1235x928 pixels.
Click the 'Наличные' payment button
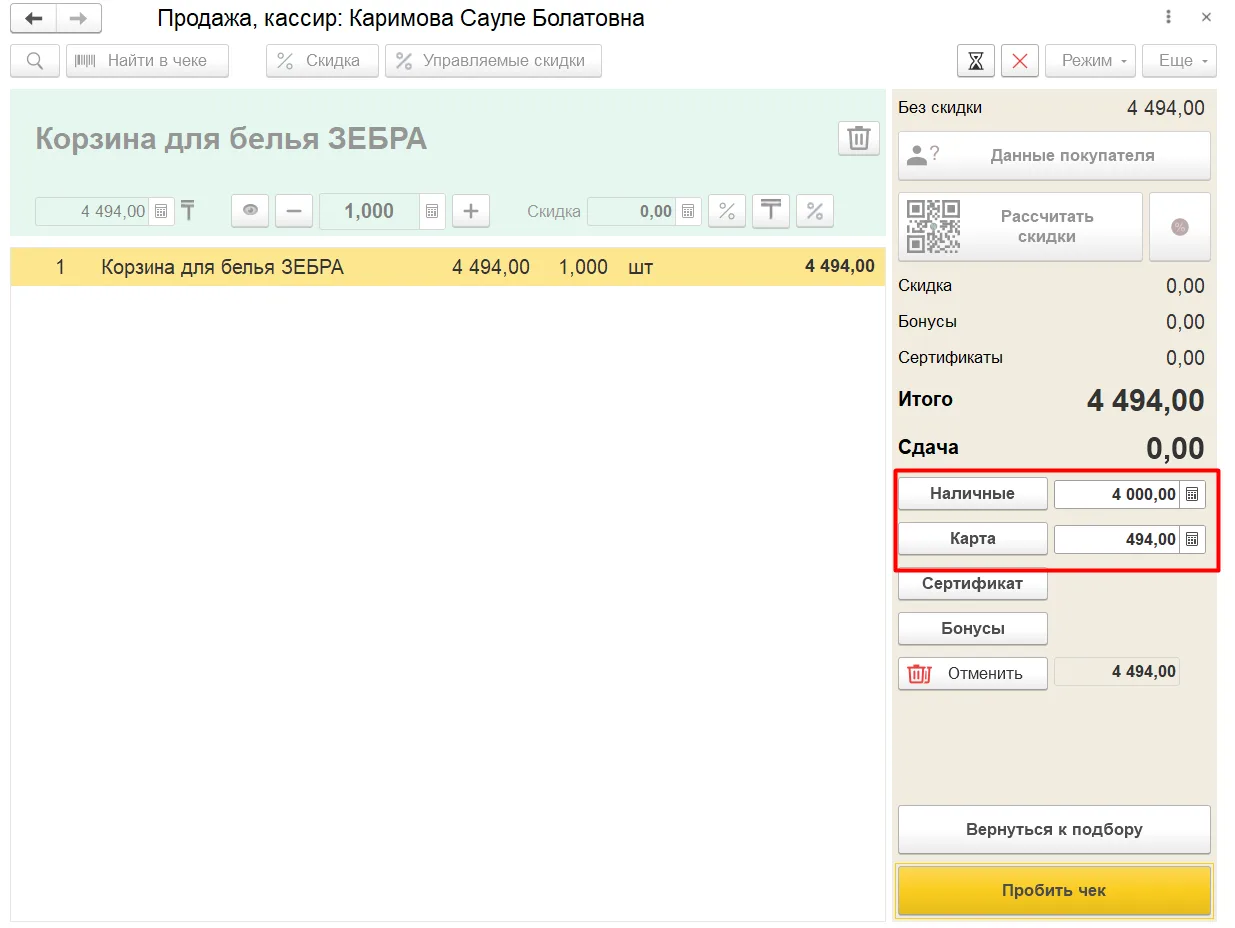(972, 494)
